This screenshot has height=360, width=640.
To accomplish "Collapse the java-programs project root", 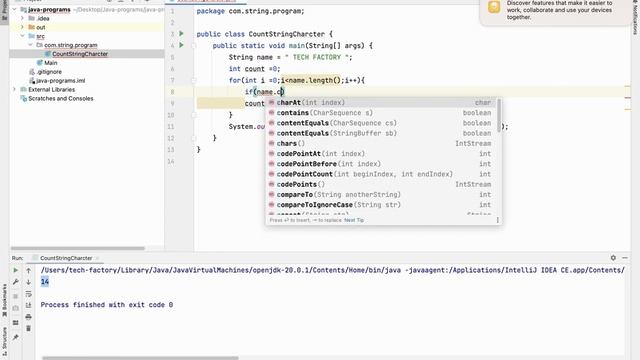I will tap(15, 9).
